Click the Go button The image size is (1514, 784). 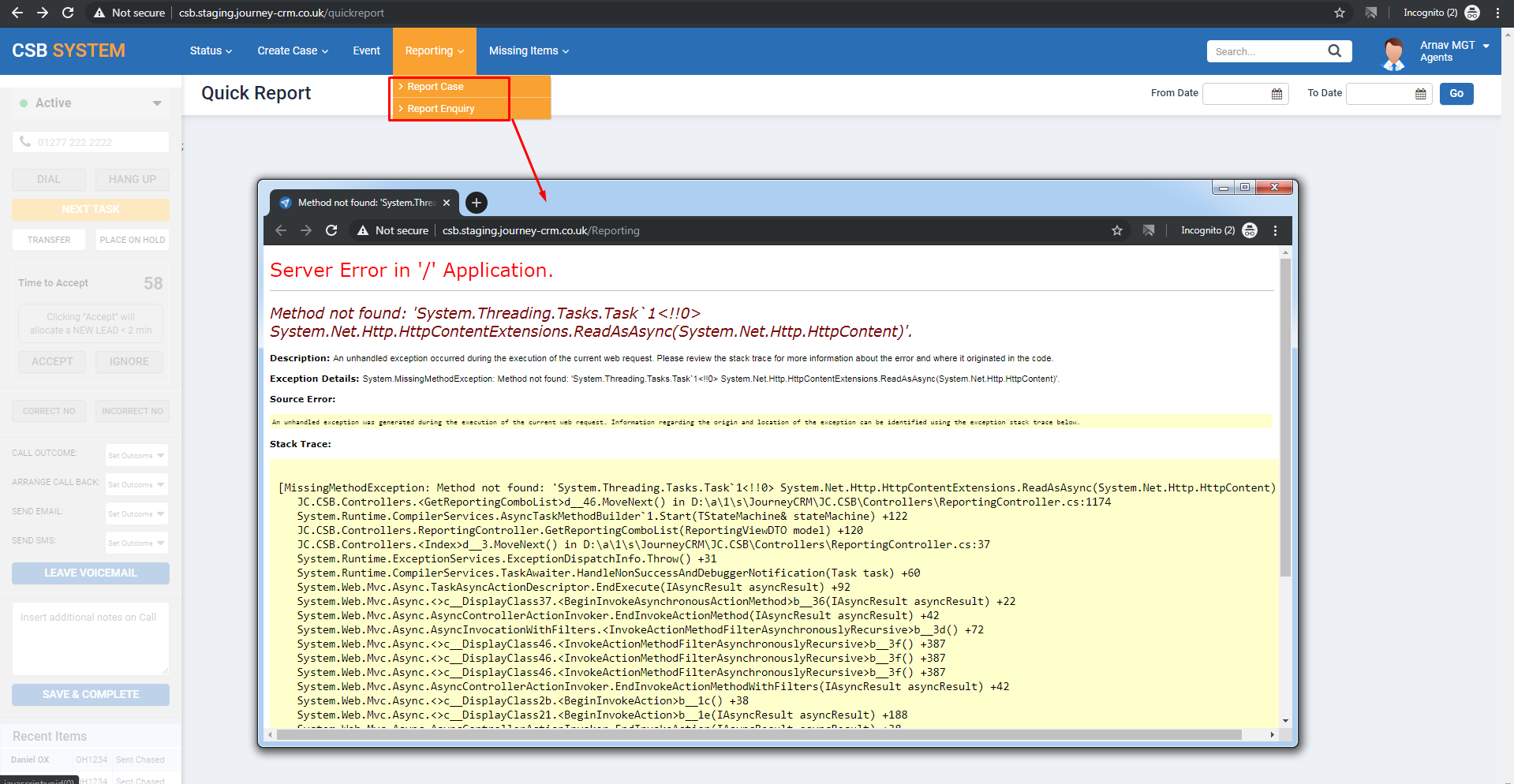pos(1456,94)
